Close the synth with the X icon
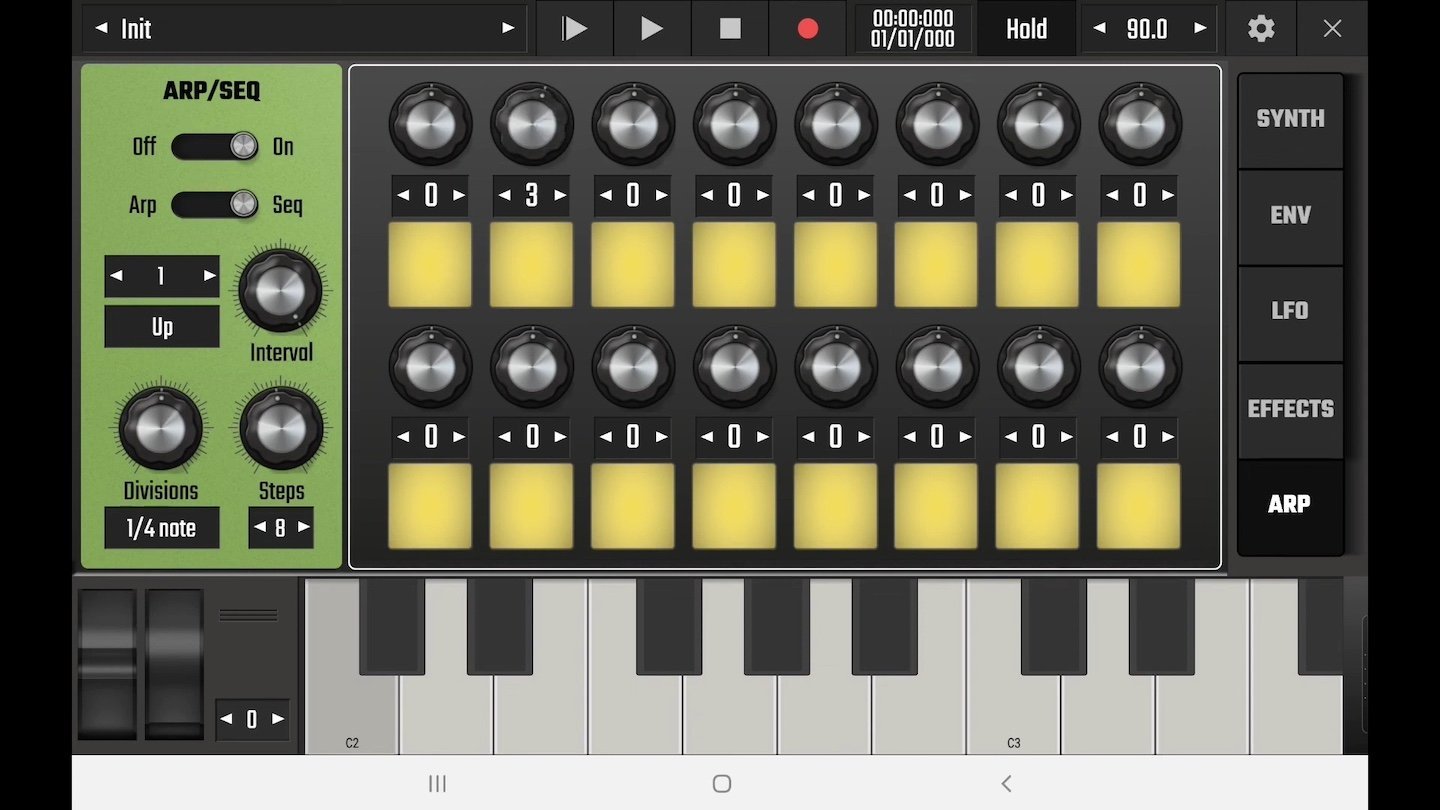Viewport: 1440px width, 810px height. tap(1332, 29)
